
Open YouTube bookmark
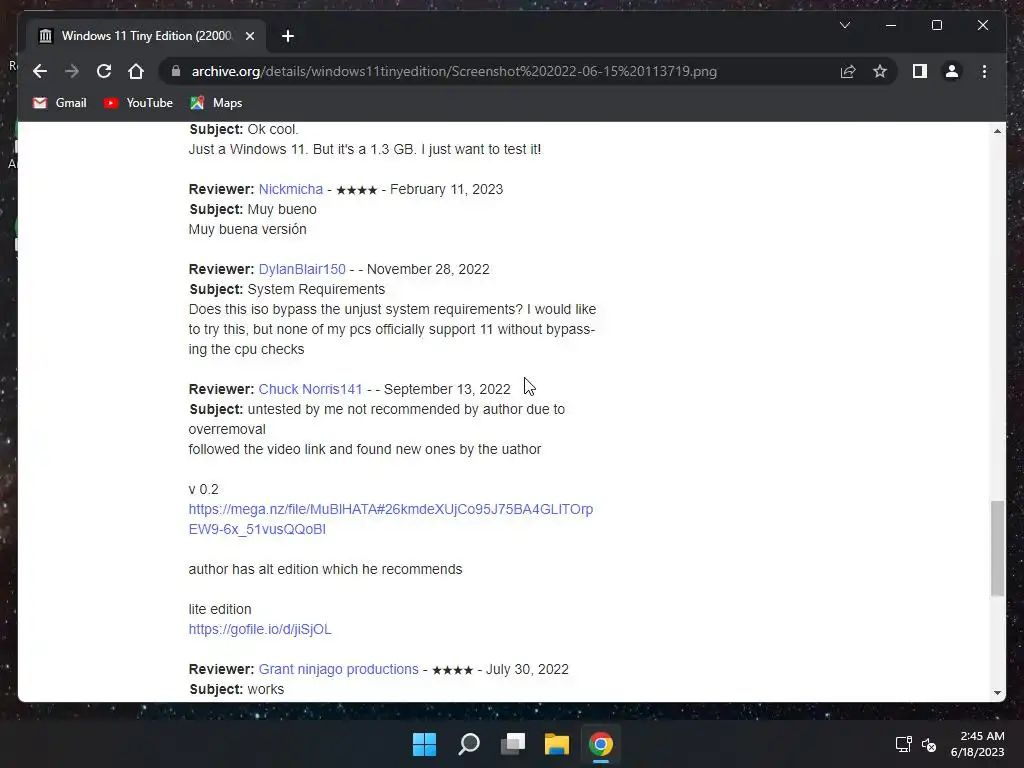[x=138, y=103]
